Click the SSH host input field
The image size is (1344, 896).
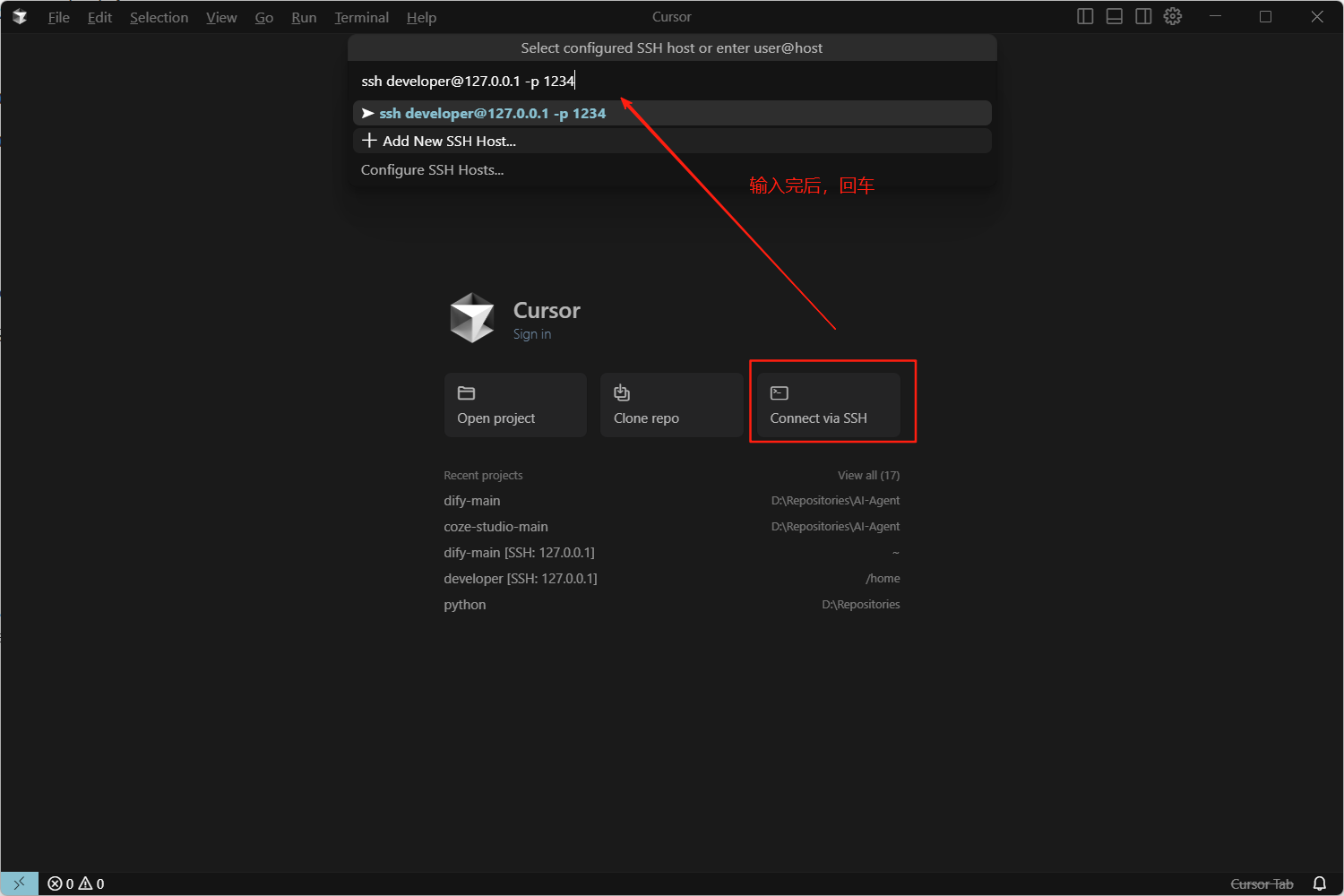[672, 81]
